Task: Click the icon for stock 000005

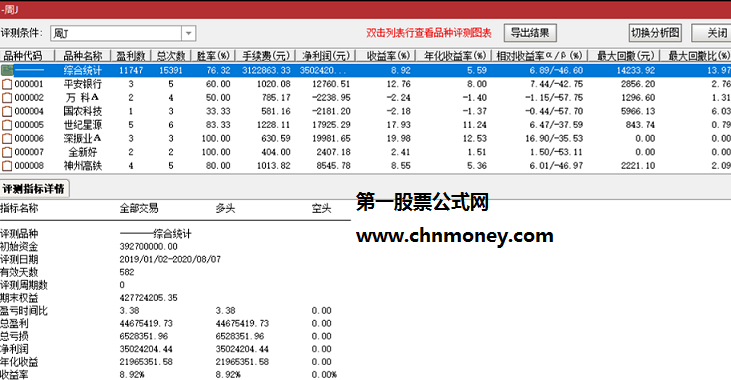Action: click(x=7, y=124)
